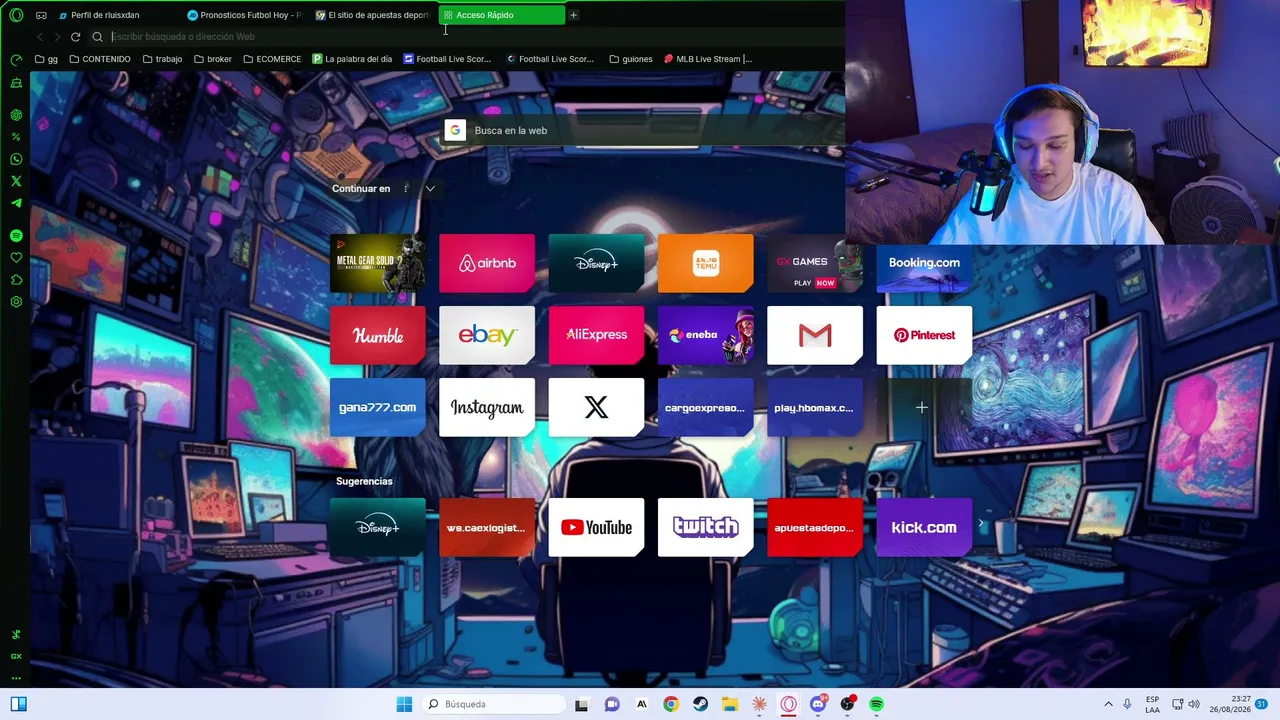Launch WhatsApp from the sidebar
Screen dimensions: 1280x720
point(16,159)
